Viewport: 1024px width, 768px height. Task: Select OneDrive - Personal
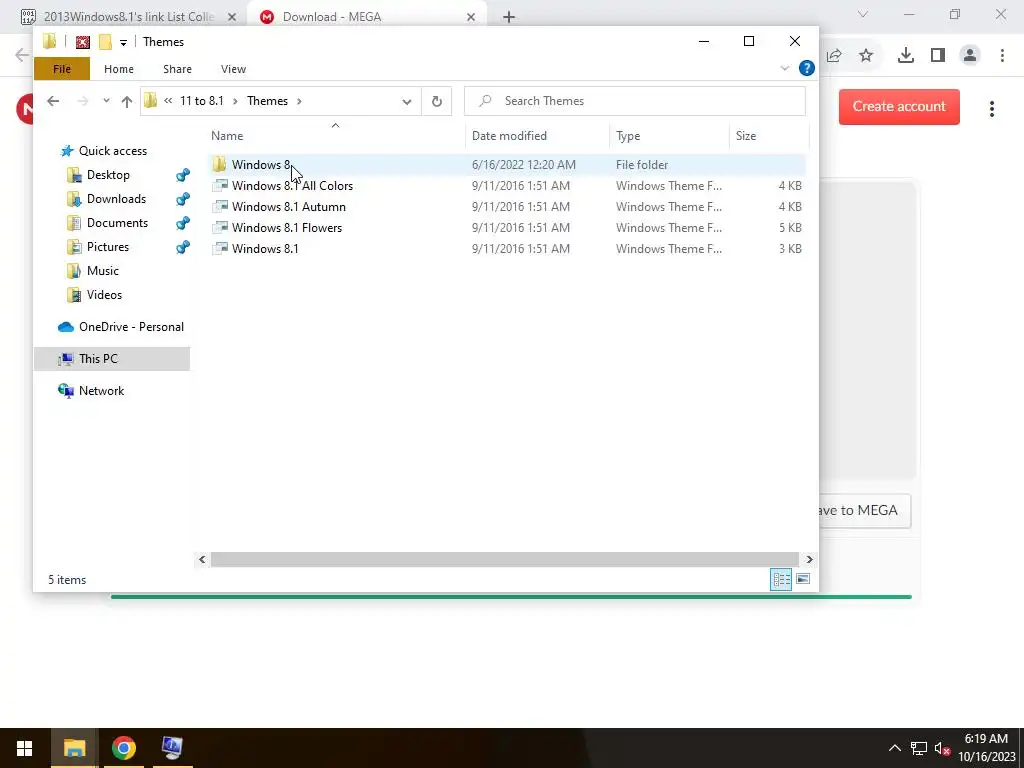coord(131,327)
